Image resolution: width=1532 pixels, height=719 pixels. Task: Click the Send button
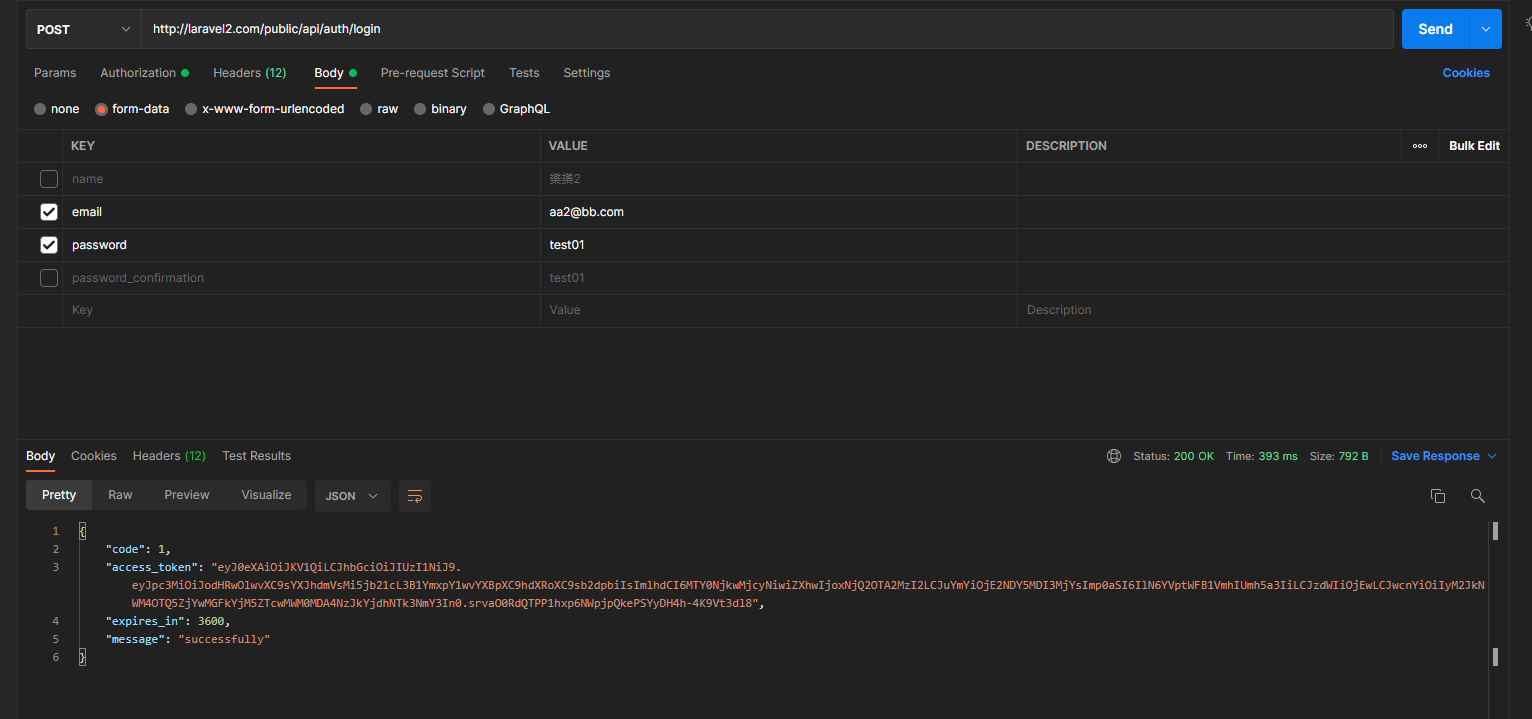pos(1434,29)
